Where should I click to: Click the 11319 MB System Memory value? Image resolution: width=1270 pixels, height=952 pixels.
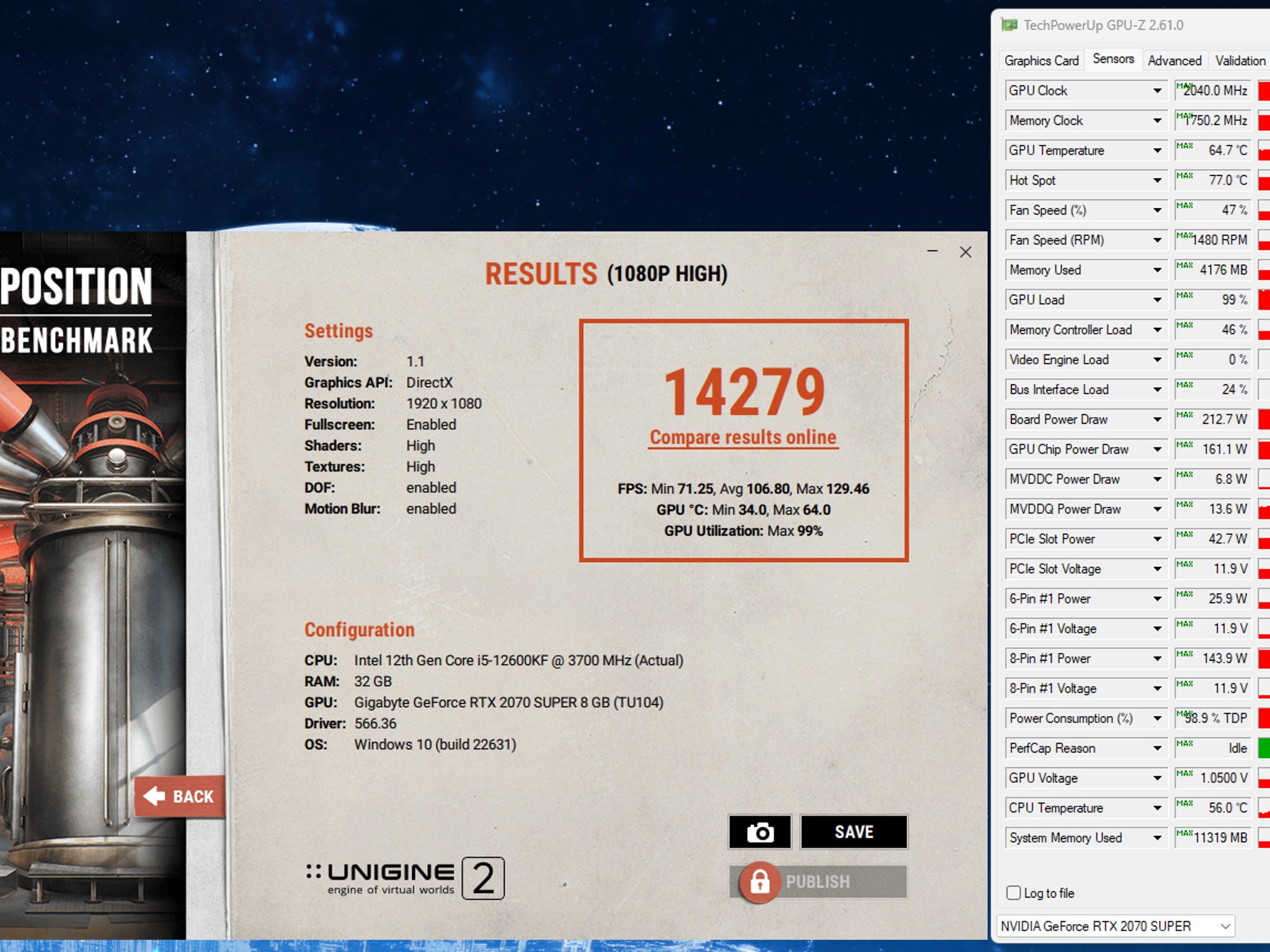[x=1213, y=838]
